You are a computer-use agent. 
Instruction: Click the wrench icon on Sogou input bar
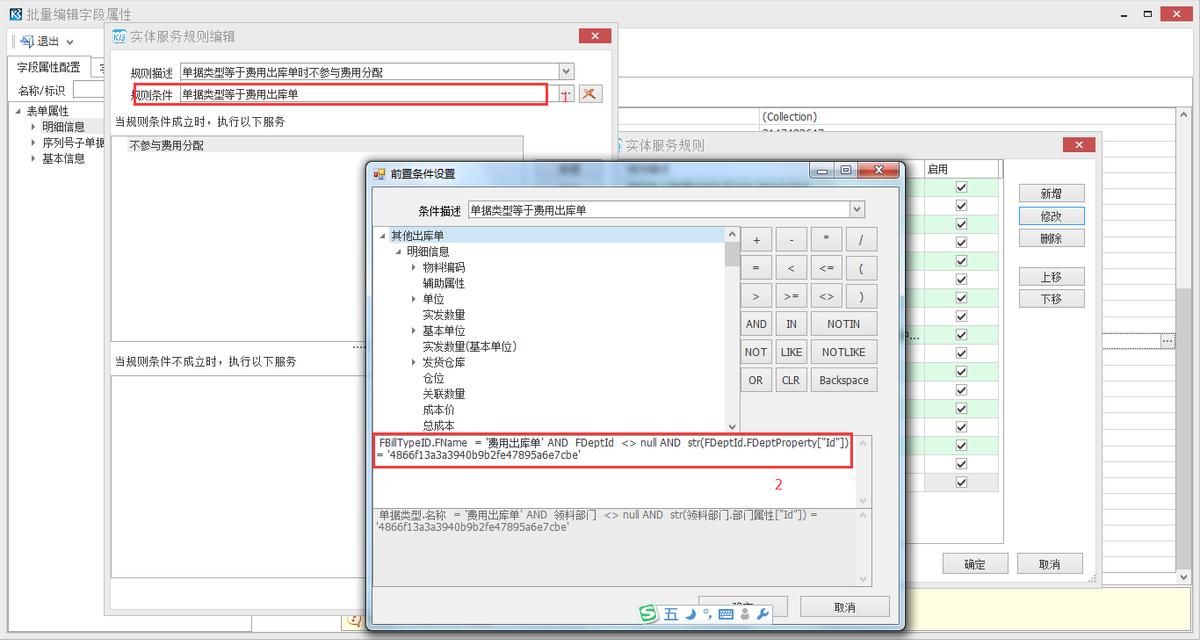pyautogui.click(x=763, y=613)
